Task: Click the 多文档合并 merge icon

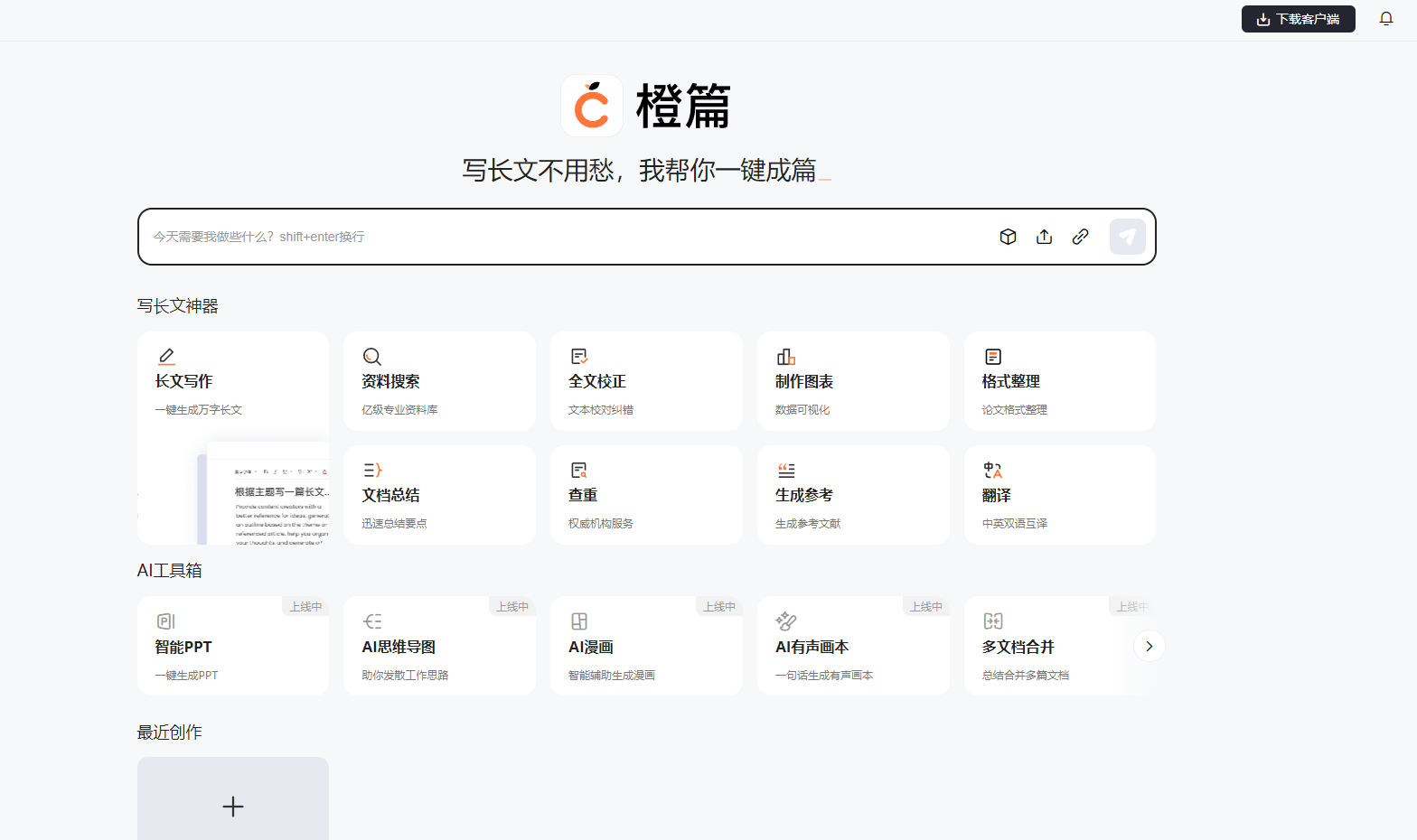Action: (x=993, y=621)
